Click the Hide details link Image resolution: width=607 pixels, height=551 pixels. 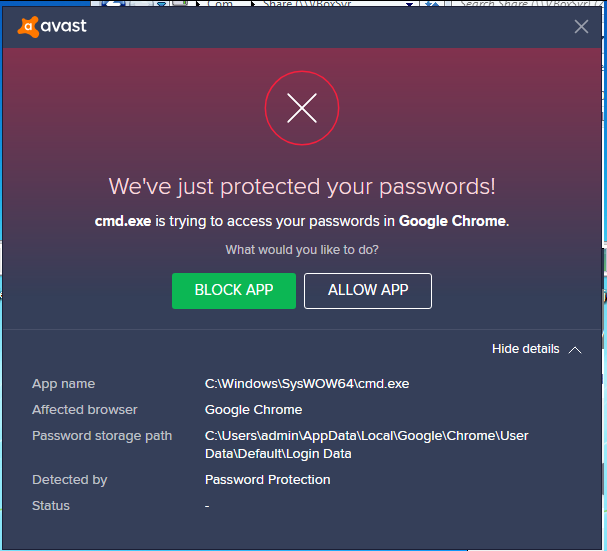[x=525, y=349]
